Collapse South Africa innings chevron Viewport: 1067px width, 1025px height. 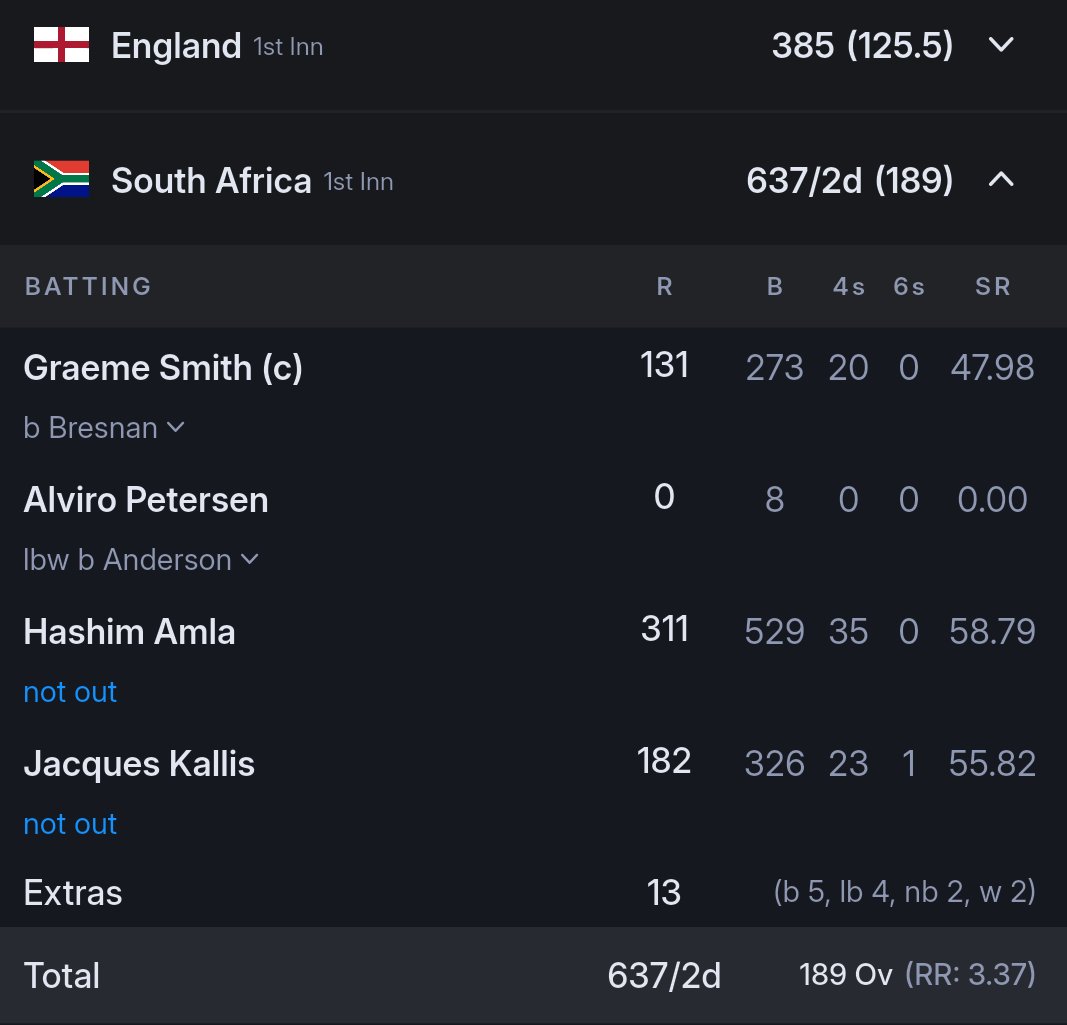(1001, 180)
